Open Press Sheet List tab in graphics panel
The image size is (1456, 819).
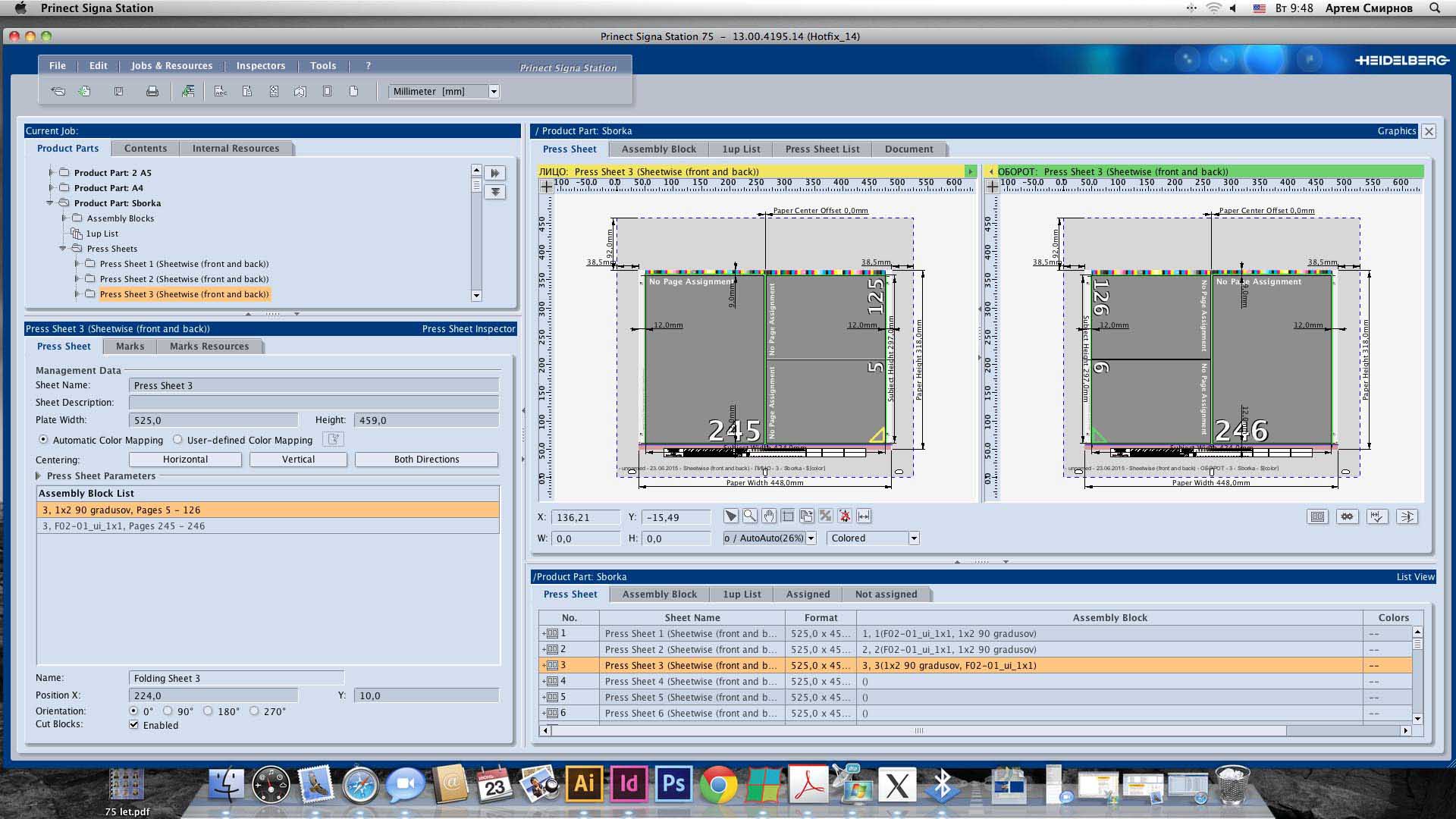(822, 149)
